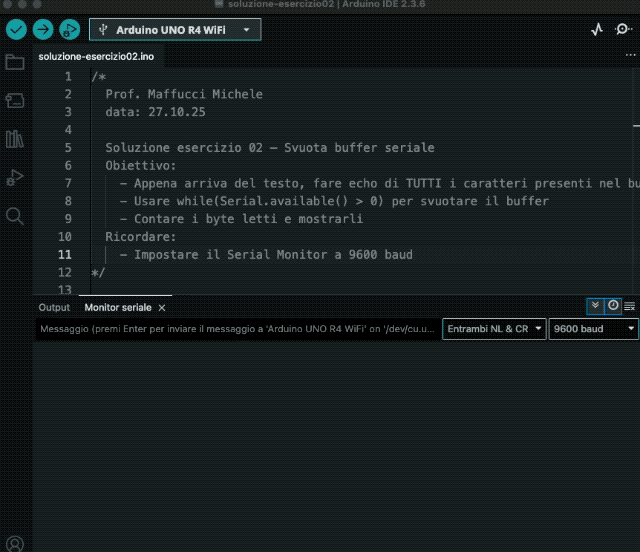Open the Serial Monitor magnifier icon
640x552 pixels.
624,30
